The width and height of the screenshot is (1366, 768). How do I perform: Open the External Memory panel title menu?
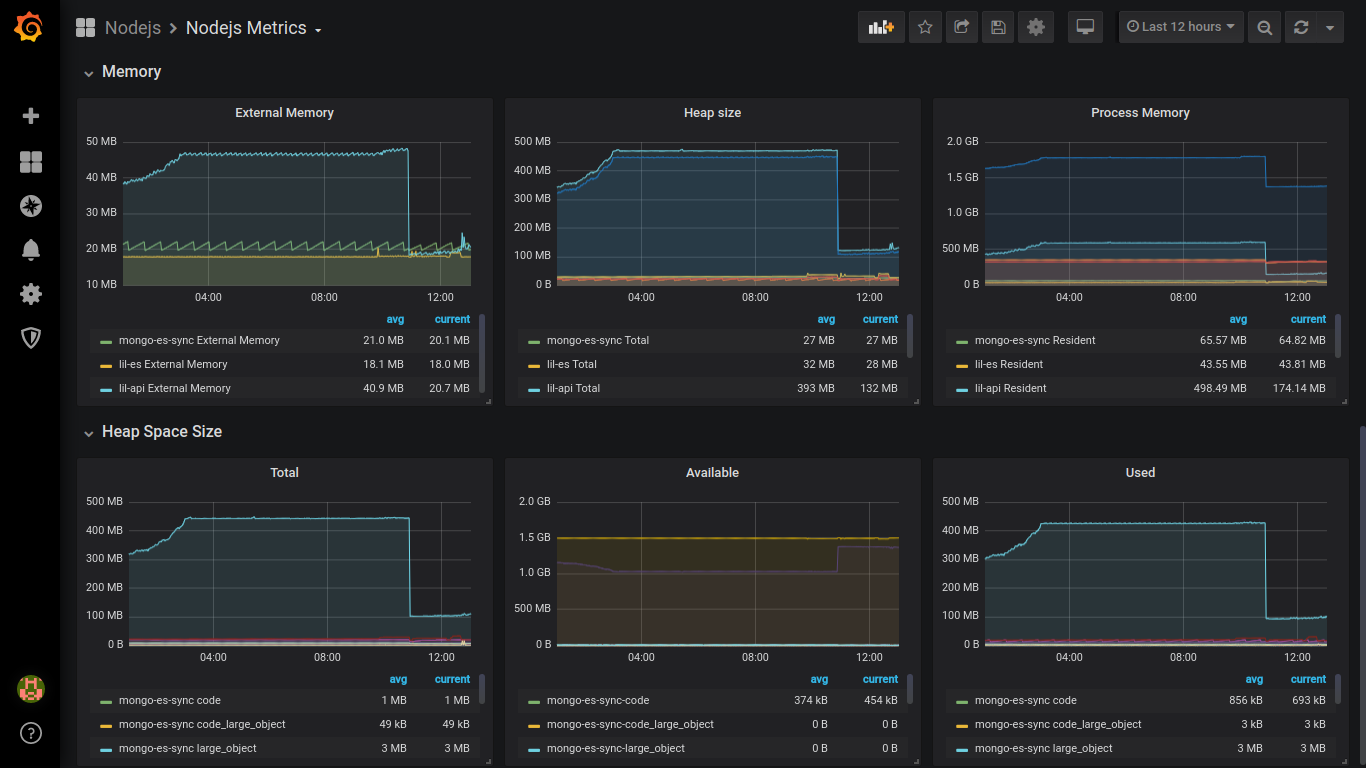[x=284, y=113]
